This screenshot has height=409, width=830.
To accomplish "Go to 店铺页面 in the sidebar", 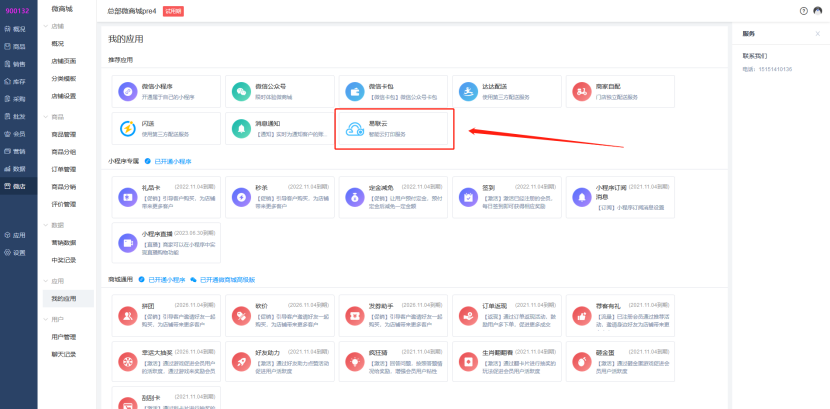I will click(64, 61).
